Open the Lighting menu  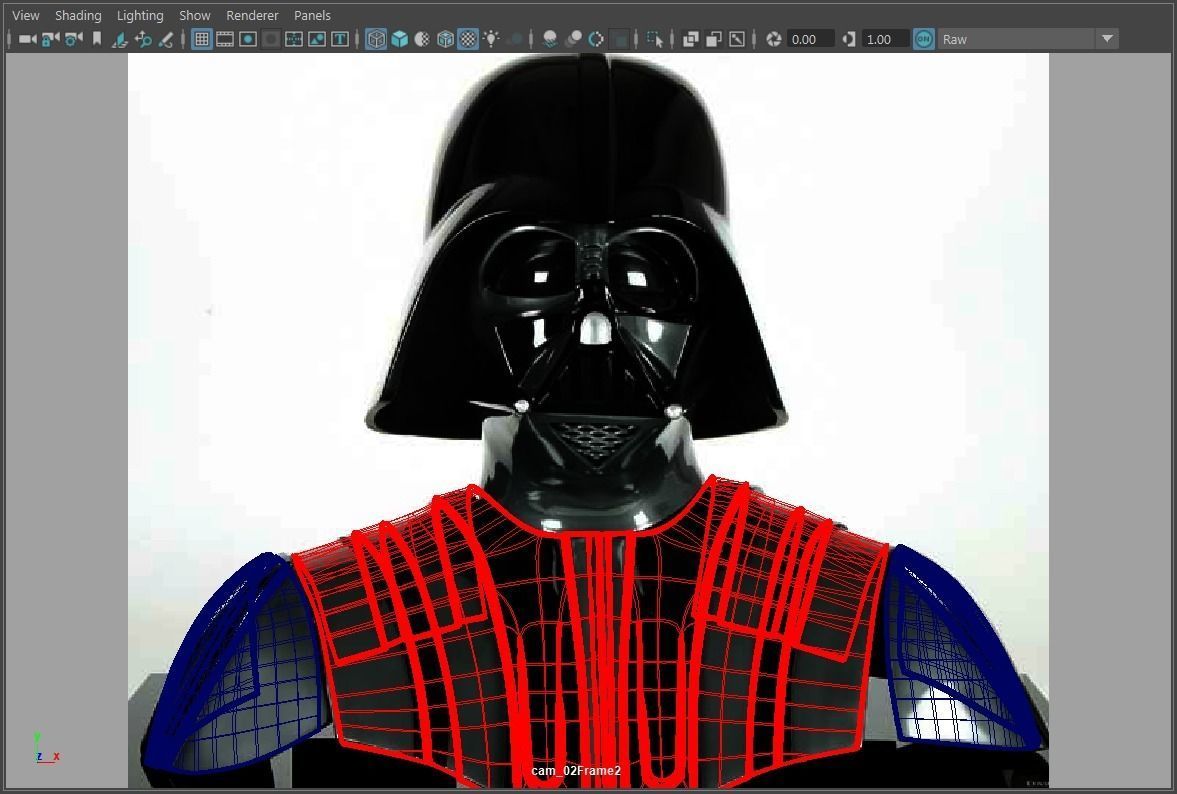tap(140, 15)
